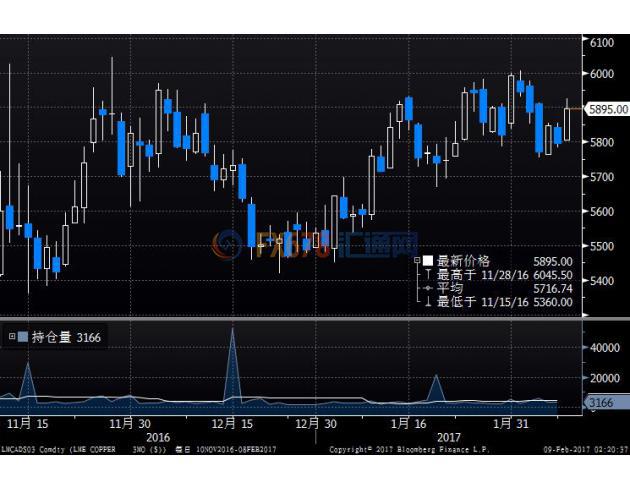Viewport: 630px width, 490px height.
Task: Click the 12月 15 date axis label
Action: click(x=231, y=423)
